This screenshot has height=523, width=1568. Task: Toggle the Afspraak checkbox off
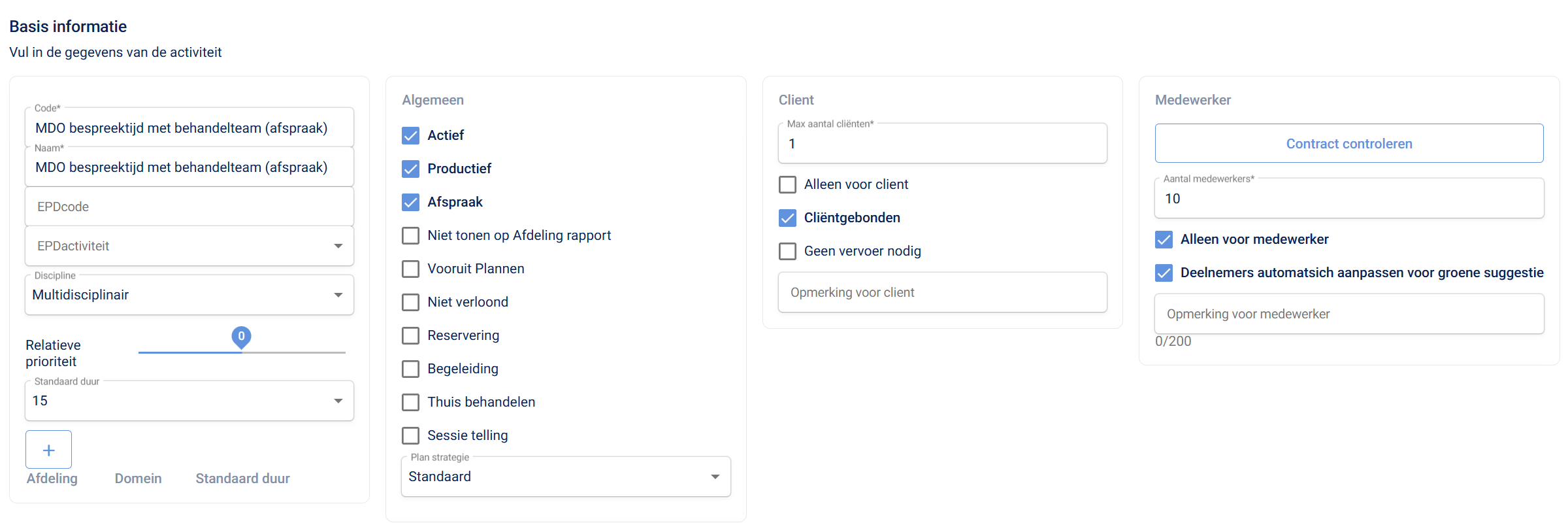(x=410, y=202)
